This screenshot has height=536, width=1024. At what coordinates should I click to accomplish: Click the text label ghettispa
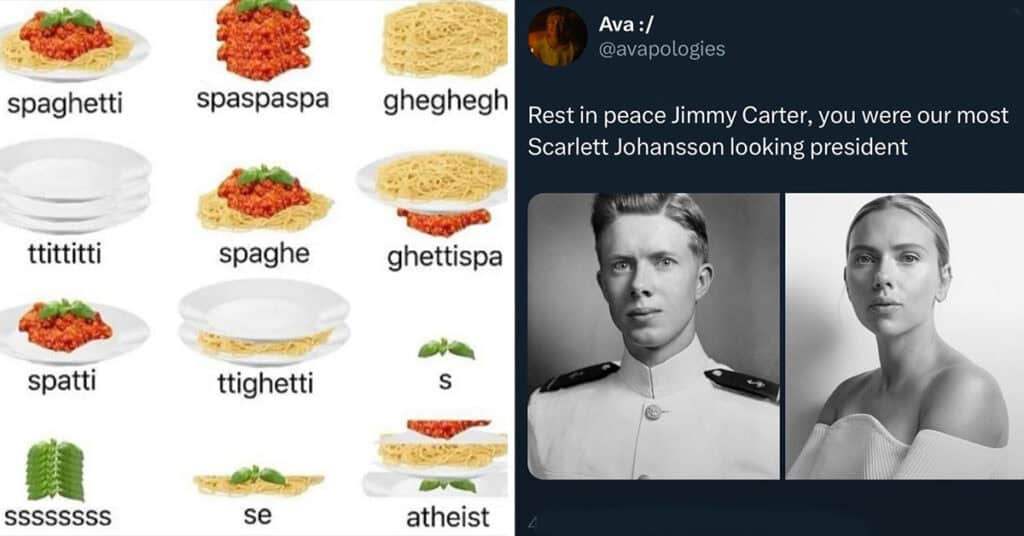pos(445,257)
